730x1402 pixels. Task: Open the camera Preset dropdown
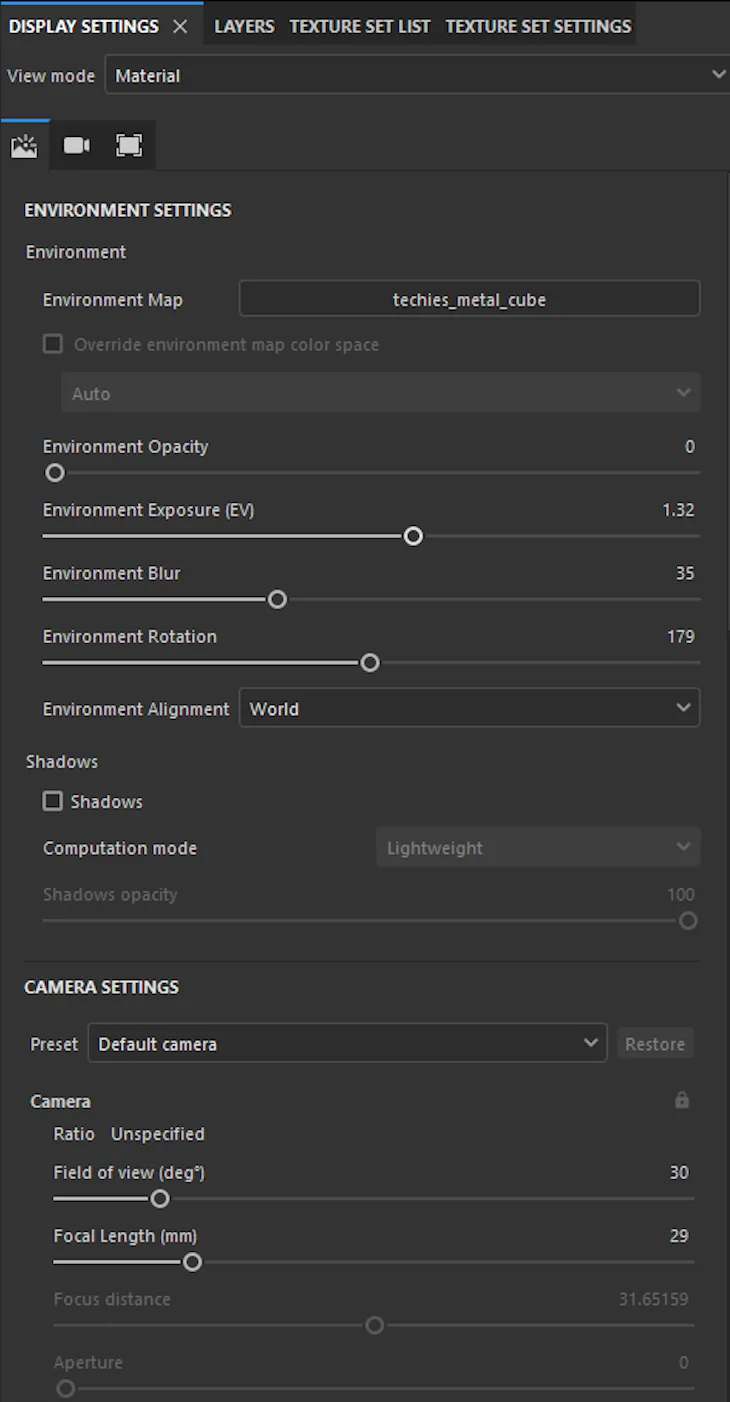[347, 1043]
